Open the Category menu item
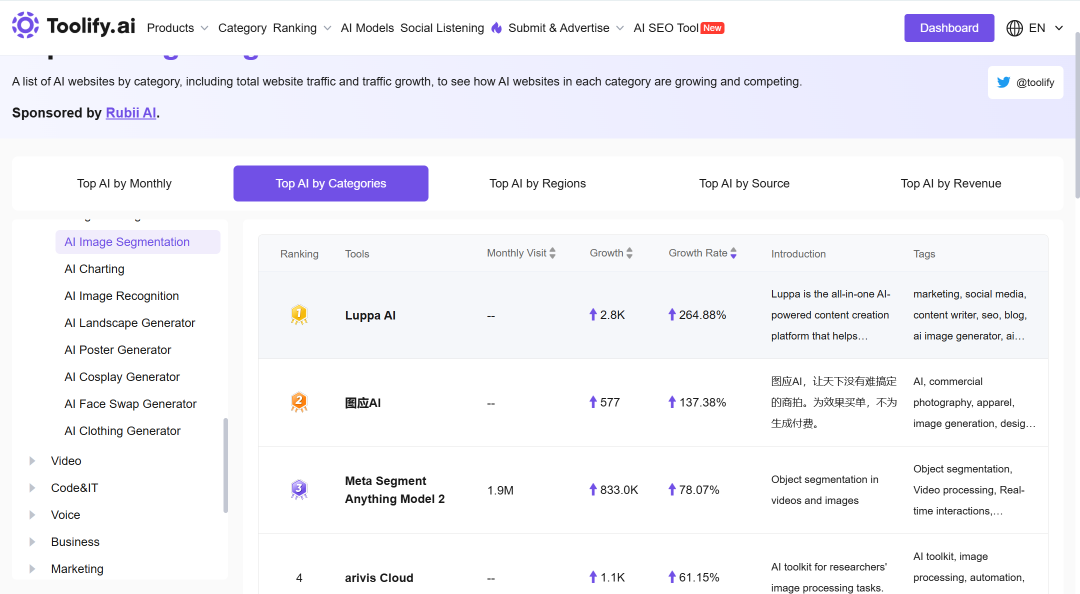This screenshot has width=1080, height=594. point(242,28)
